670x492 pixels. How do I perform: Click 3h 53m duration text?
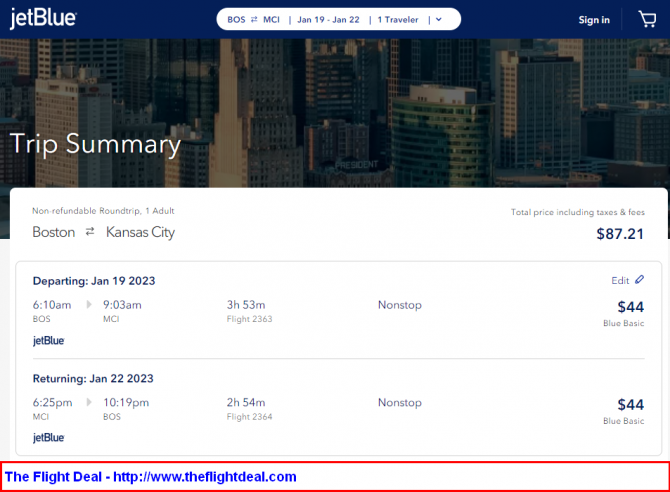246,305
